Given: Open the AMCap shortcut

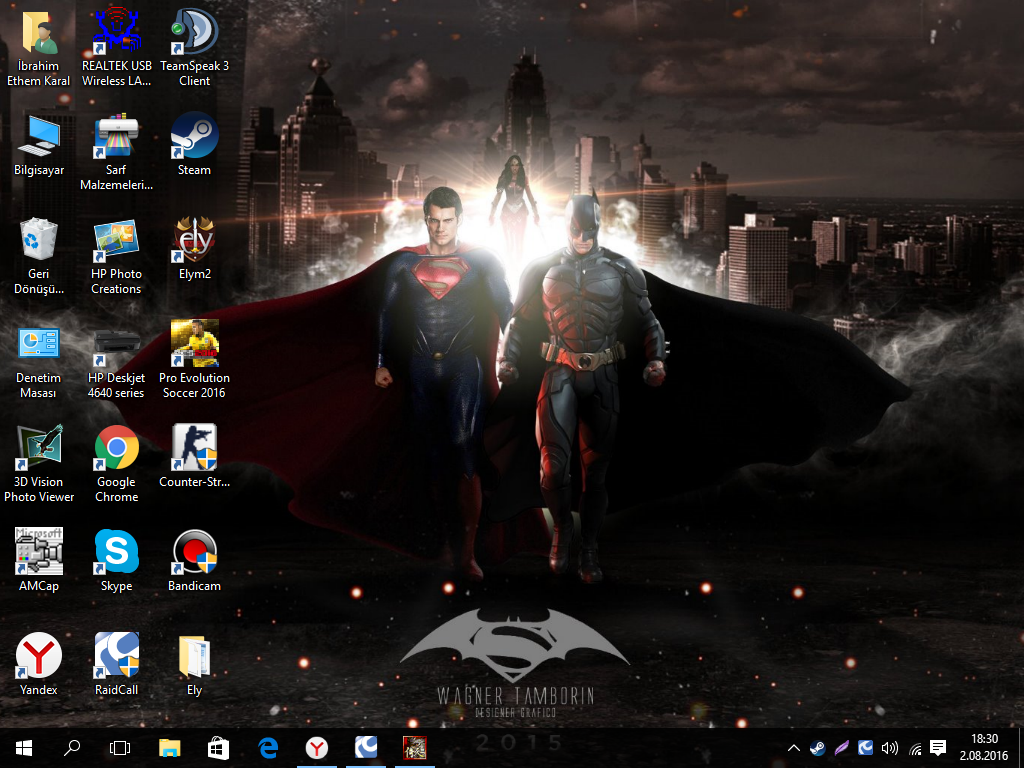Looking at the screenshot, I should coord(39,560).
